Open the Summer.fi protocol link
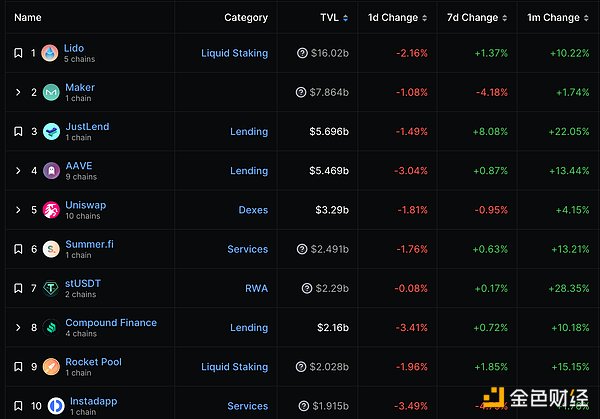Screen dimensions: 600x419 (89, 244)
